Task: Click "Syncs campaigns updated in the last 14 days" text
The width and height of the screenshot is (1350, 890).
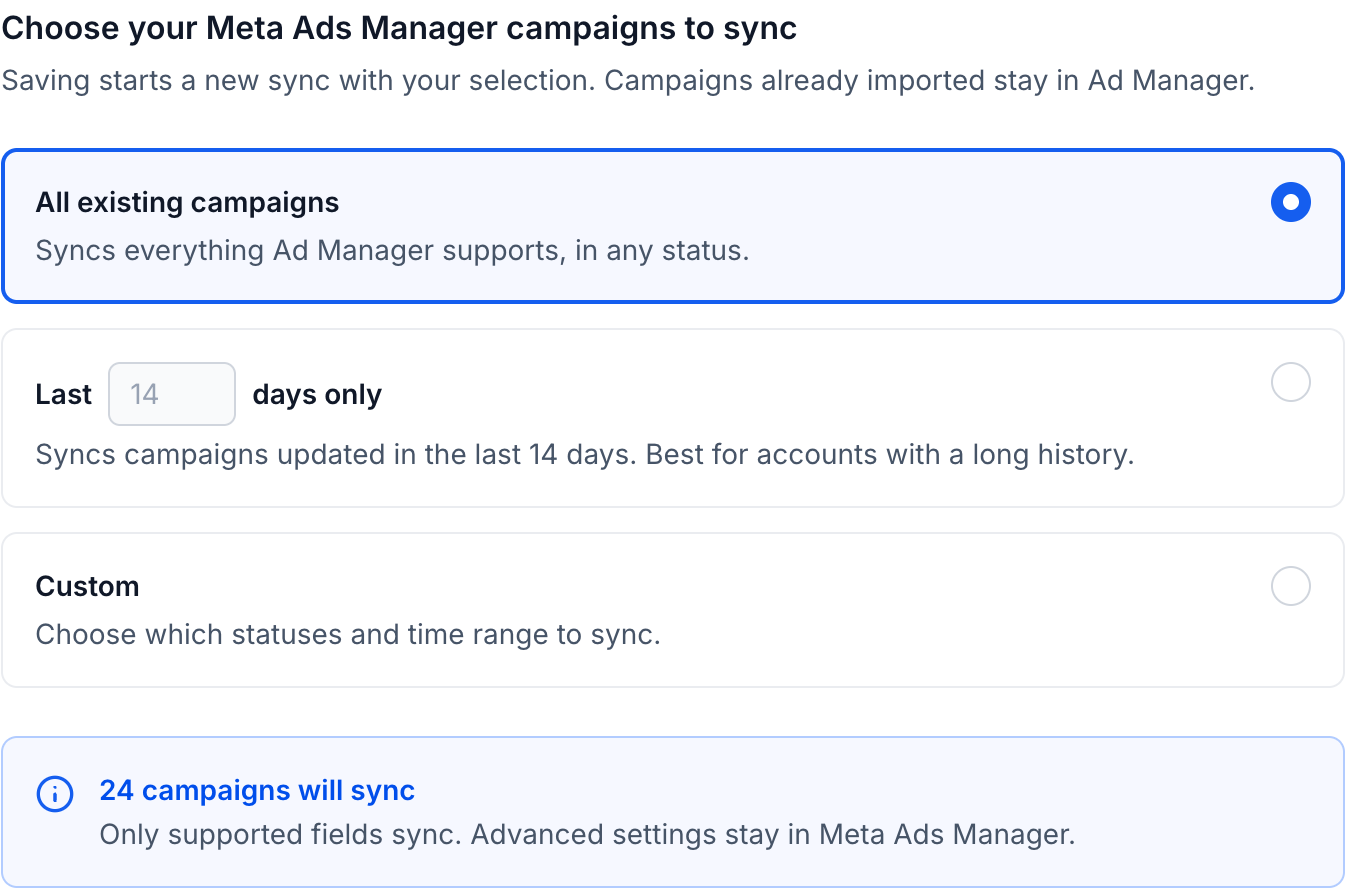Action: (x=585, y=455)
